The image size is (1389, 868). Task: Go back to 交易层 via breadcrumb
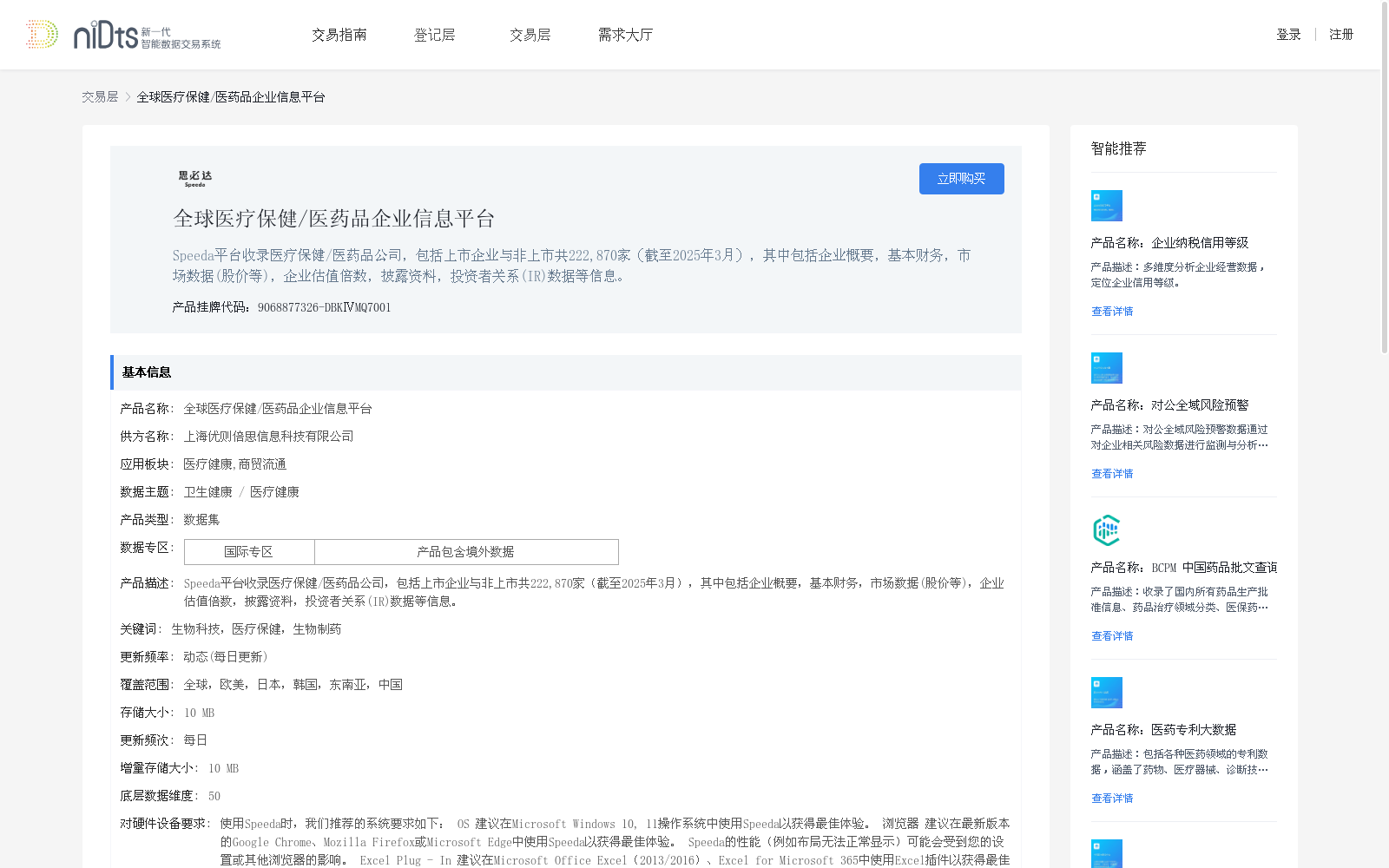click(x=100, y=97)
